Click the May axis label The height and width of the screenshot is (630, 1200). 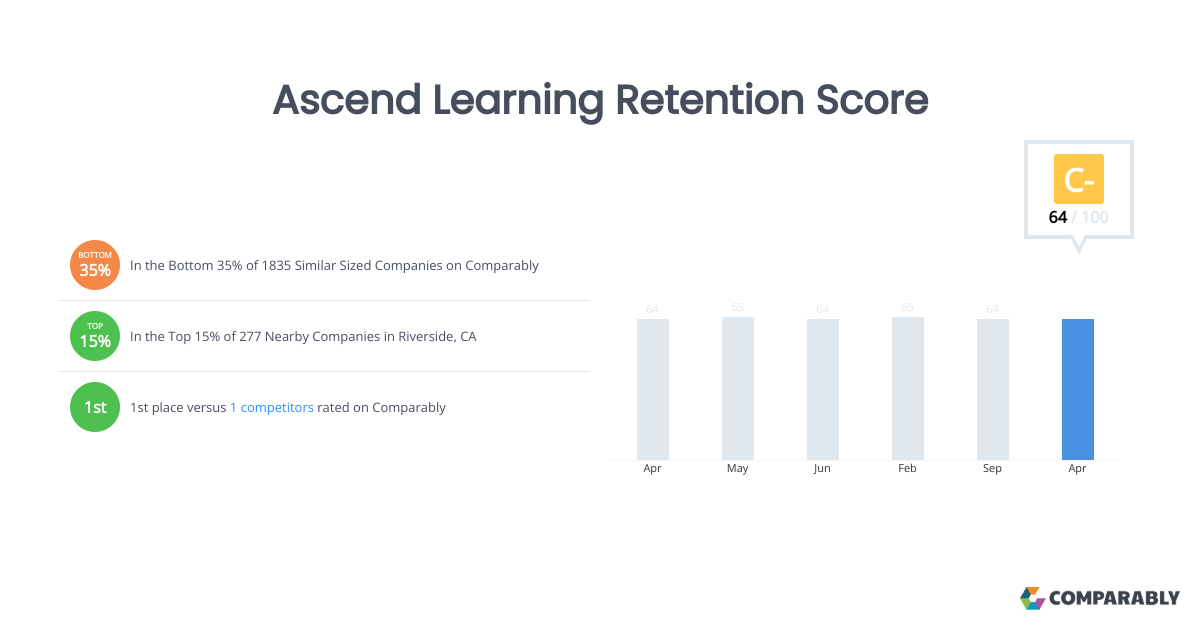(738, 468)
